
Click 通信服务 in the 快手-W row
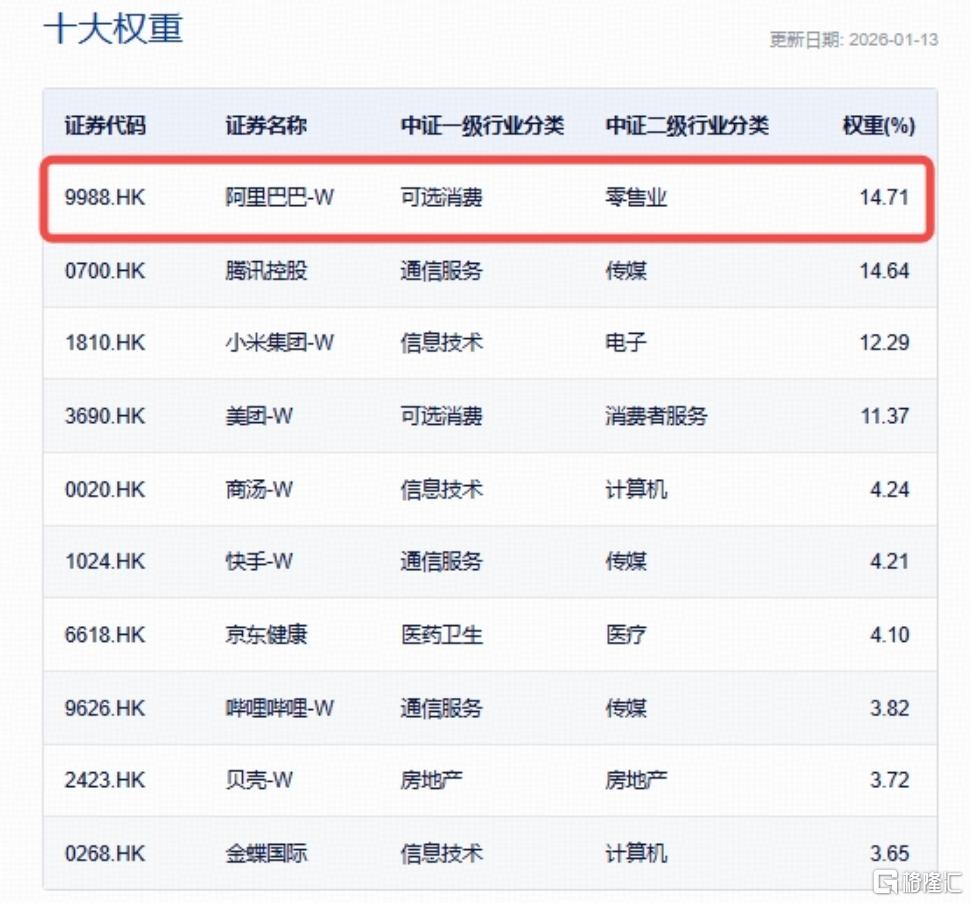tap(441, 562)
